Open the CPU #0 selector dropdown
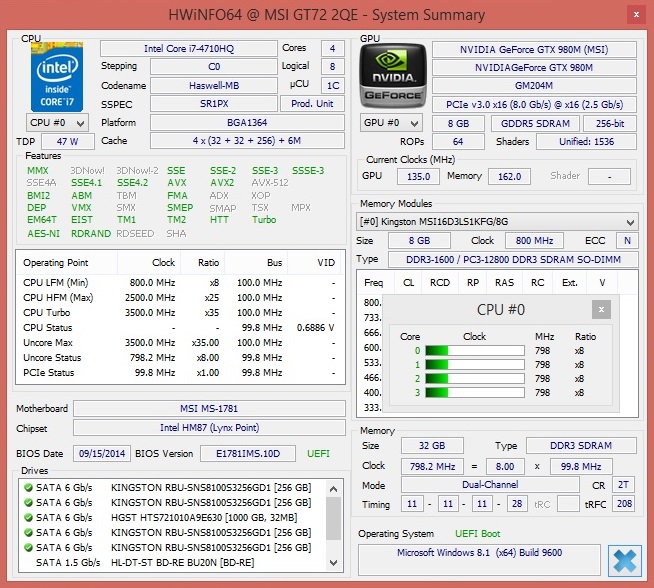654x588 pixels. [x=58, y=123]
